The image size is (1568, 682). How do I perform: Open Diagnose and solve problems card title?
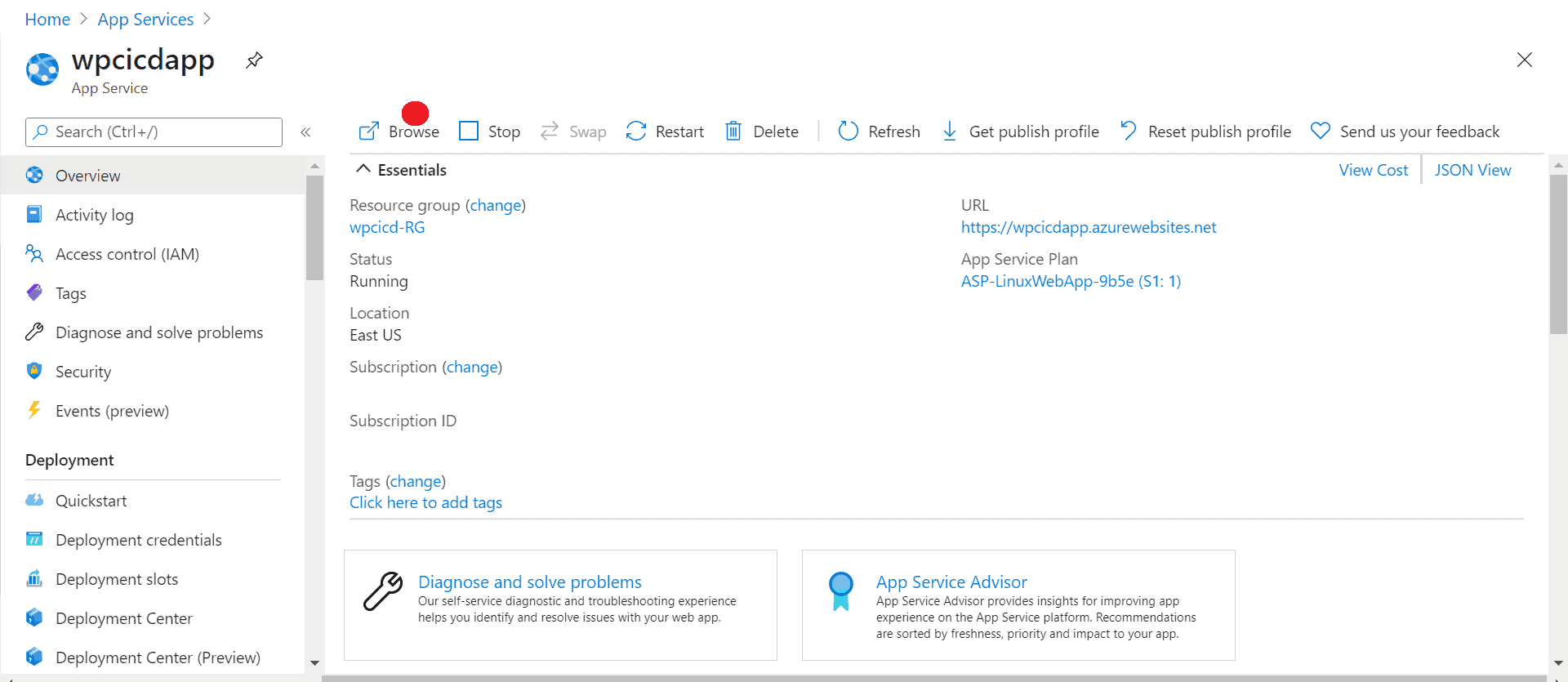click(529, 582)
